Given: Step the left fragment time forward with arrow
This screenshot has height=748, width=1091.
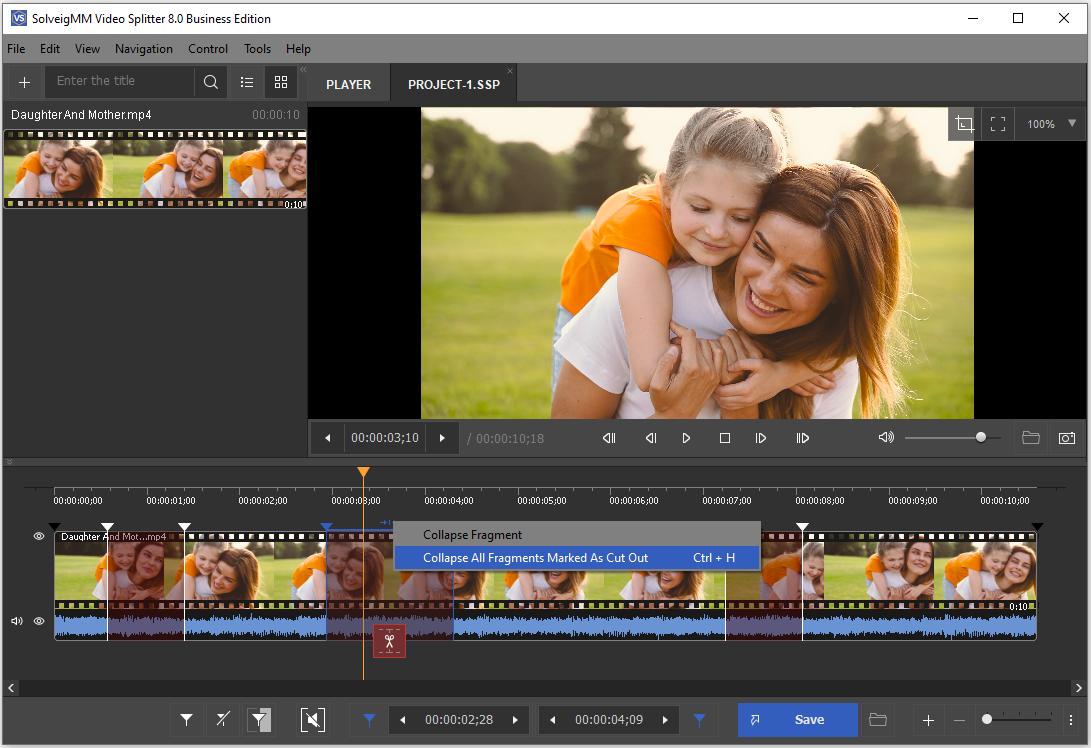Looking at the screenshot, I should [514, 719].
